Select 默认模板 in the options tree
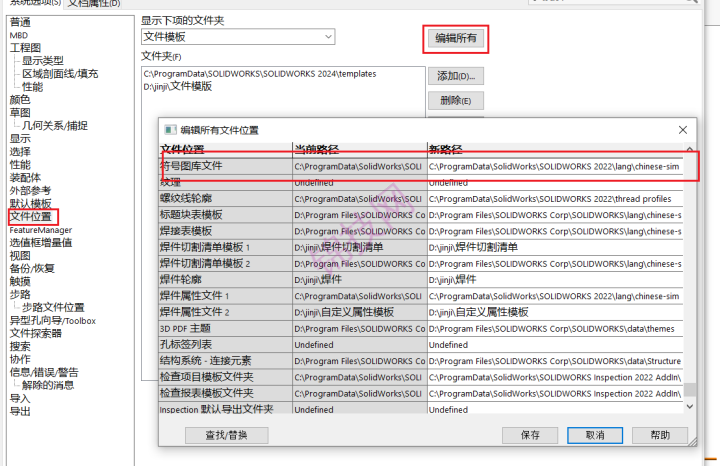Image resolution: width=720 pixels, height=466 pixels. coord(30,203)
